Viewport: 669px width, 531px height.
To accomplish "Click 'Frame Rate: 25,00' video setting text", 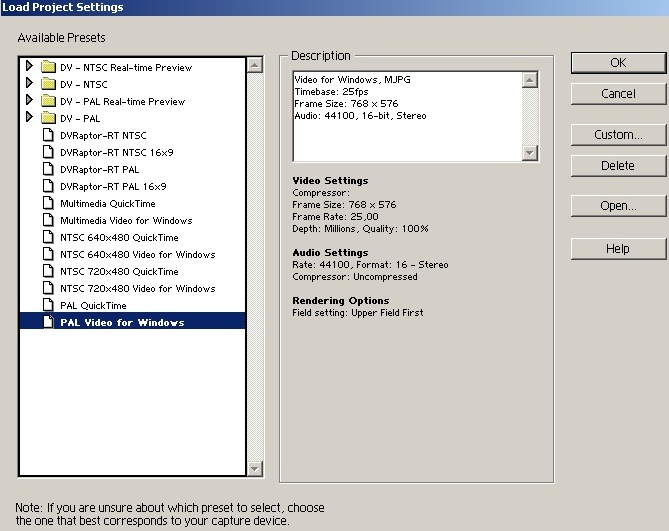I will point(335,217).
